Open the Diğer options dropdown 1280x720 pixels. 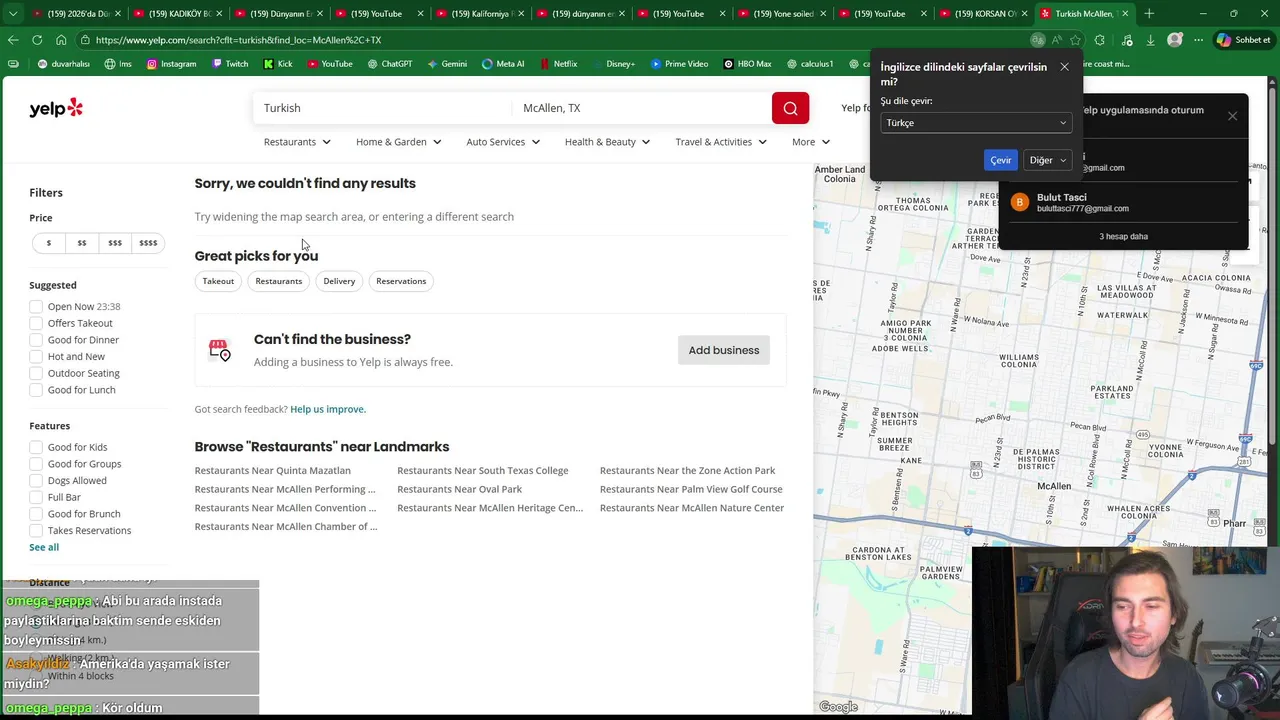pyautogui.click(x=1048, y=160)
